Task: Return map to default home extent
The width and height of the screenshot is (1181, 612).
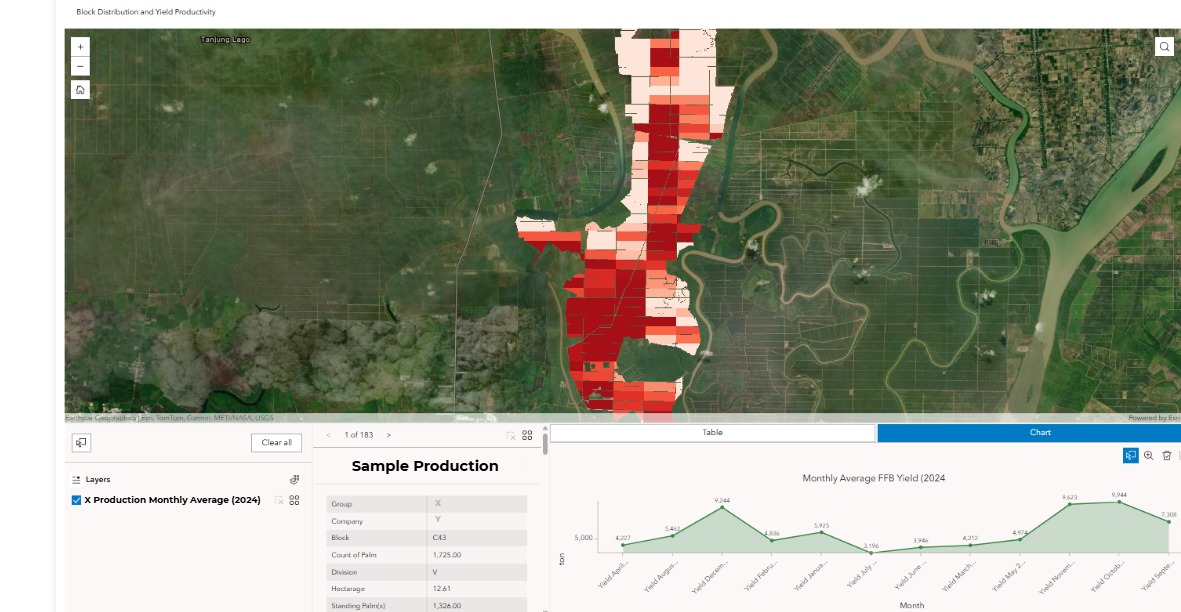Action: 80,90
